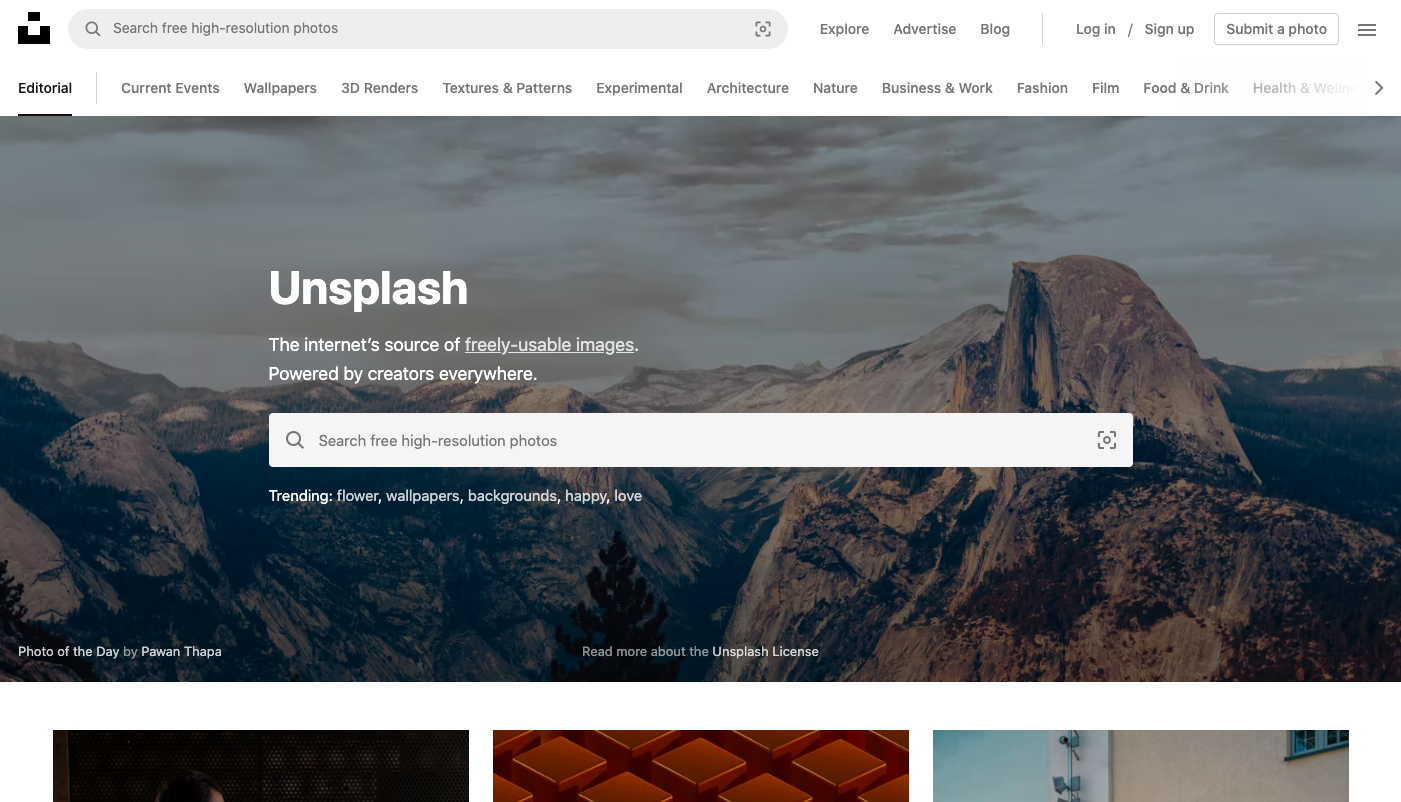Select trending term flower
This screenshot has height=802, width=1401.
[x=358, y=496]
